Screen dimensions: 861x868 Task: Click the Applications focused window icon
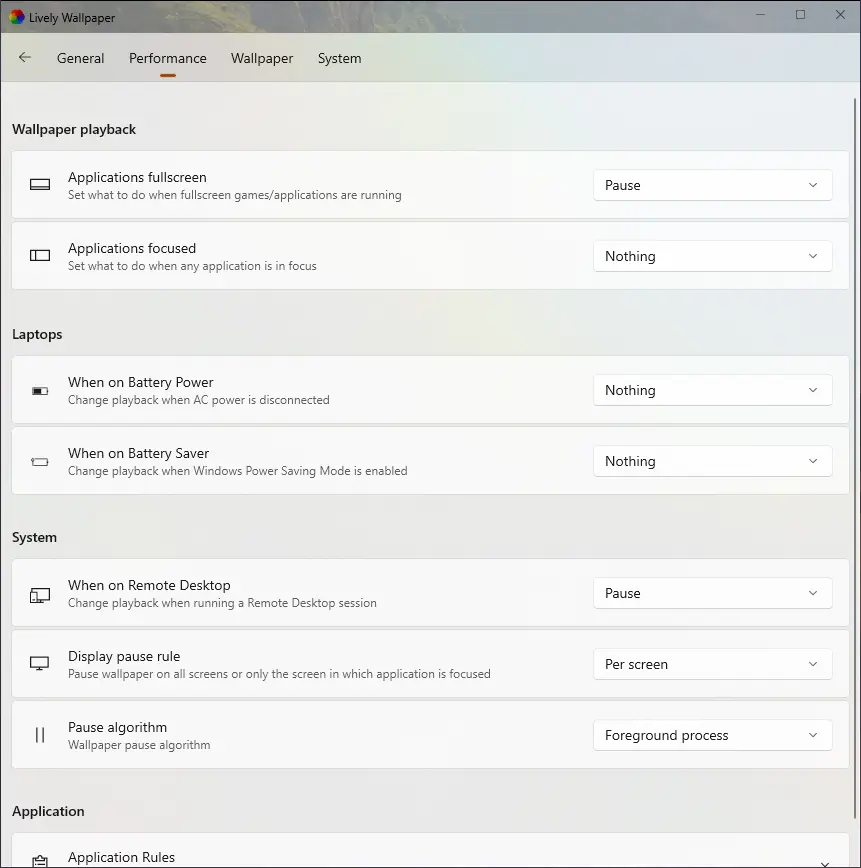[x=39, y=255]
